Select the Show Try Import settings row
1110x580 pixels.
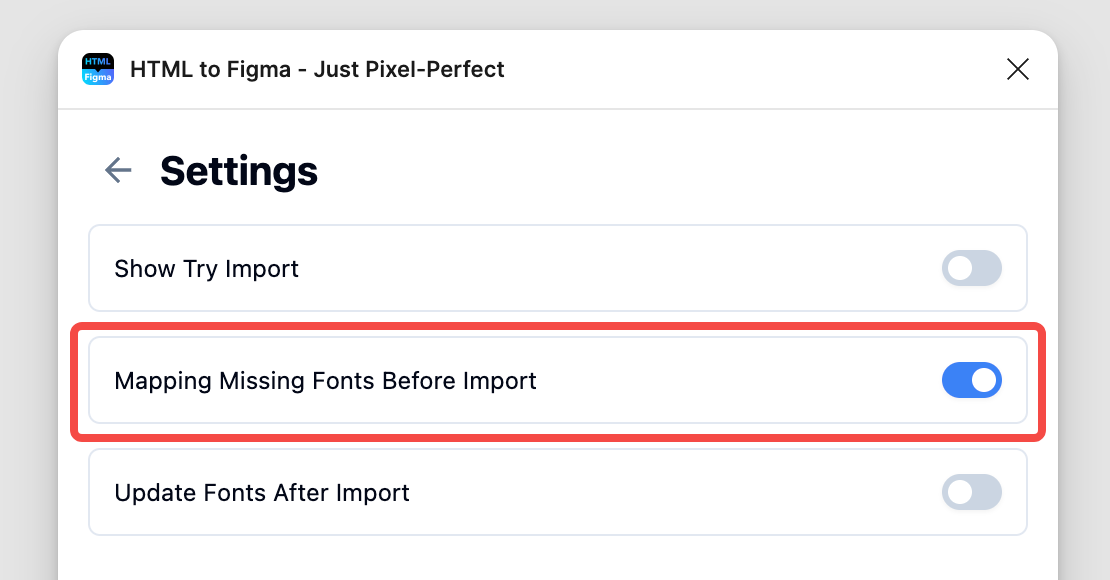tap(600, 268)
